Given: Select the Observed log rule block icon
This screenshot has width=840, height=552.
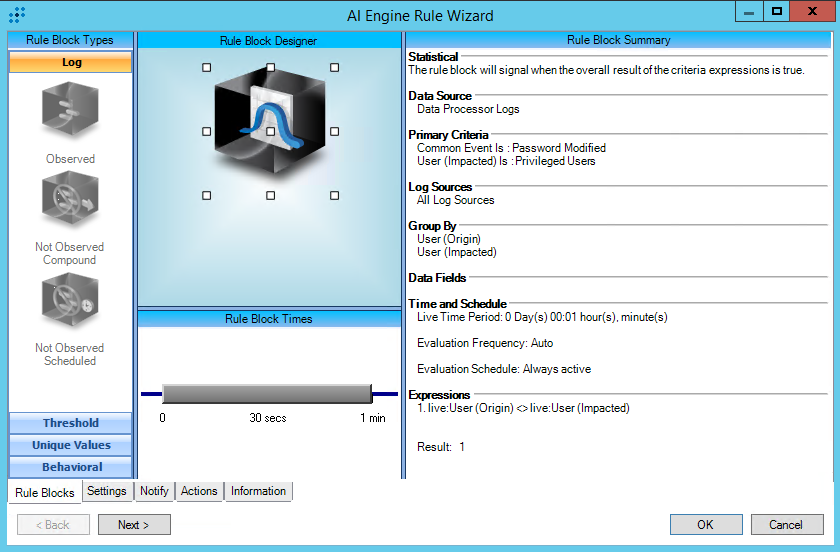Looking at the screenshot, I should pyautogui.click(x=70, y=112).
